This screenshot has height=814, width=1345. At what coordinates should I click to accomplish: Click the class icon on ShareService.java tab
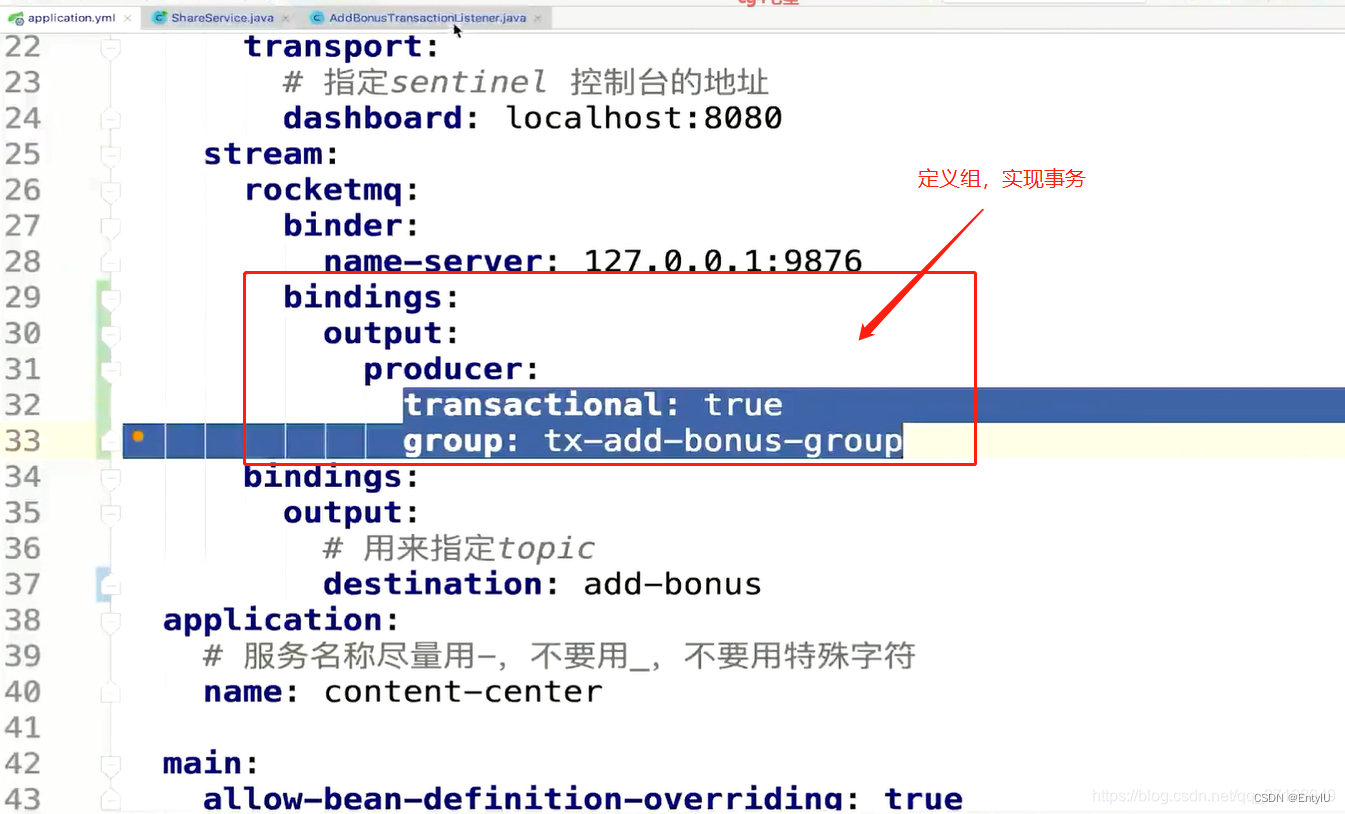tap(159, 18)
